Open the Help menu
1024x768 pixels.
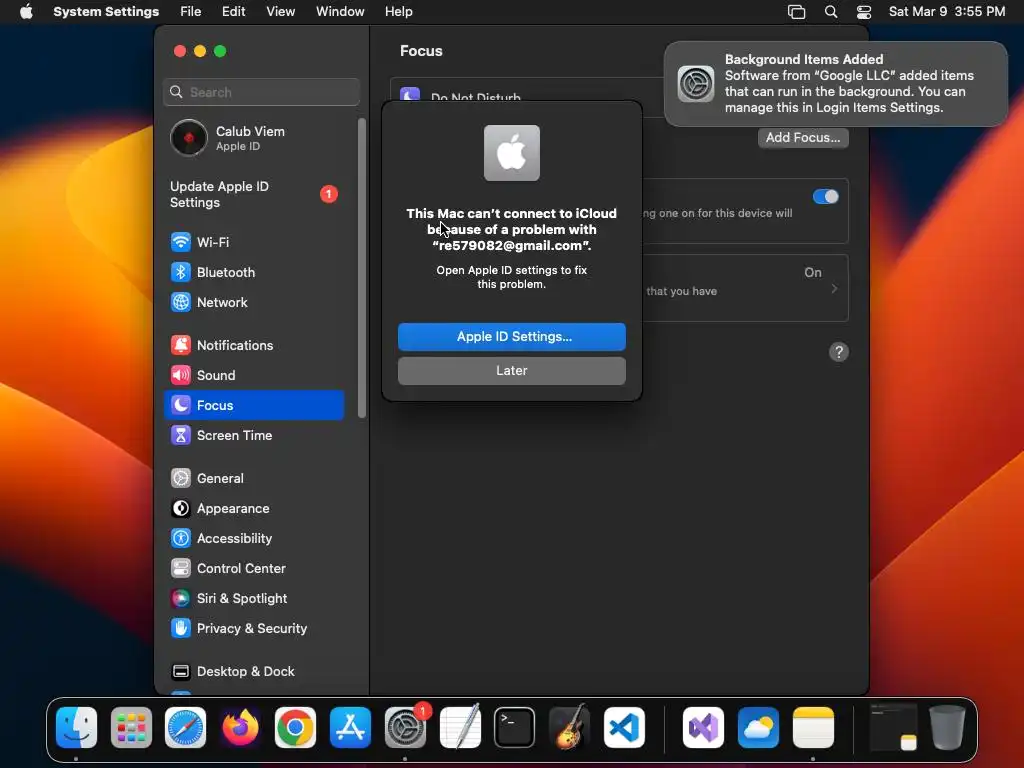click(x=398, y=12)
